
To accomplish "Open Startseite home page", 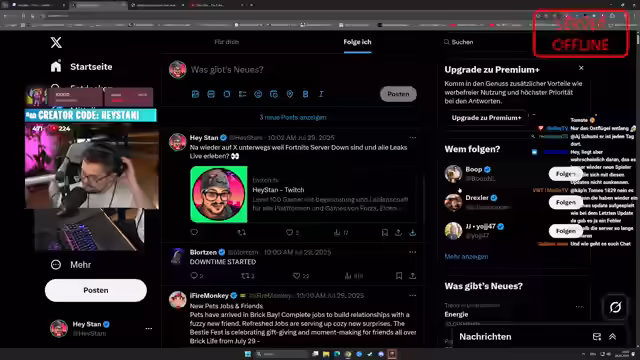I will click(x=82, y=67).
